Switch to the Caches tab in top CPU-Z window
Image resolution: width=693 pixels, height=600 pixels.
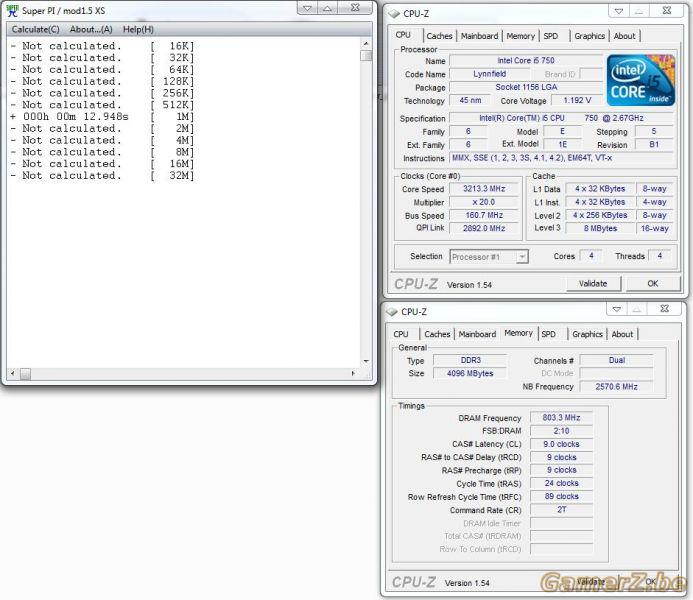(439, 36)
